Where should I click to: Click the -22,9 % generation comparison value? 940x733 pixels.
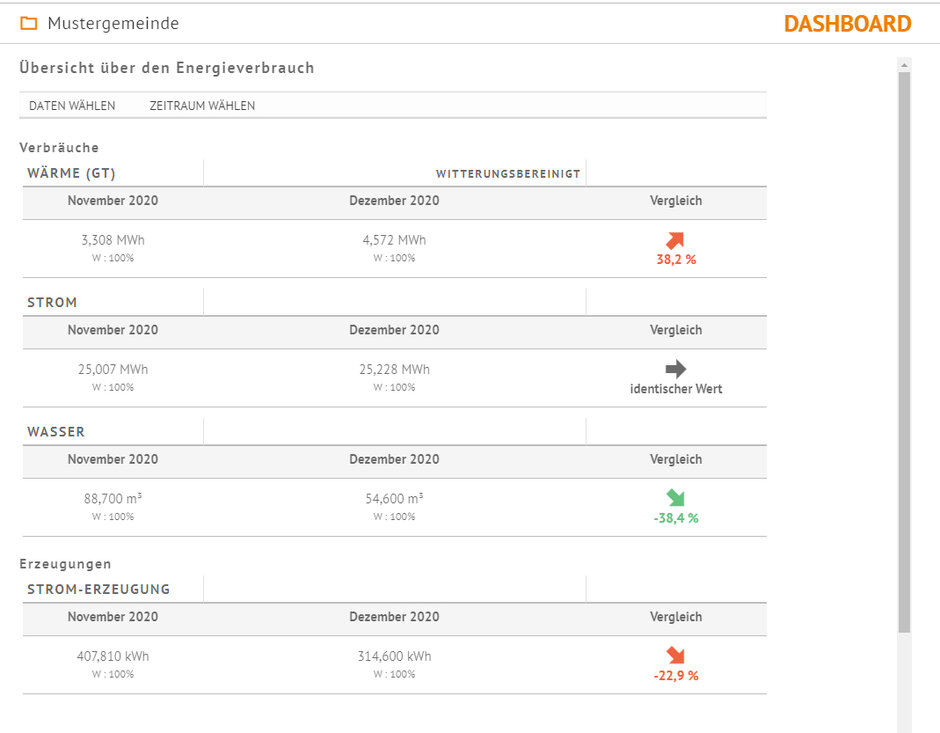coord(676,675)
